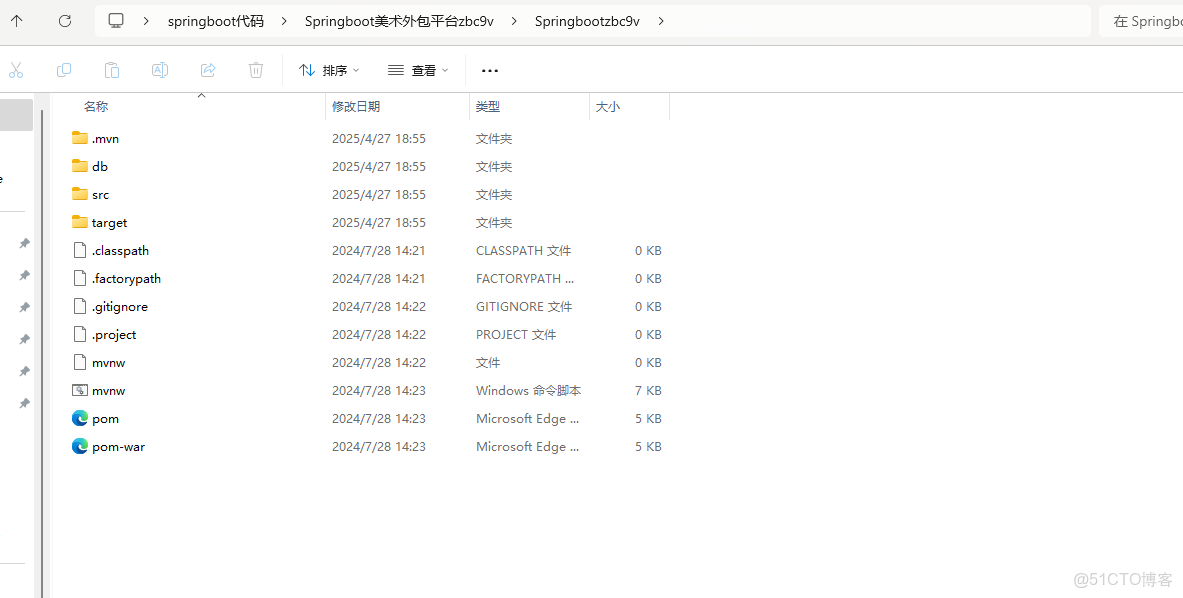Sort files by clicking the 名称 column header
The width and height of the screenshot is (1183, 598).
(x=96, y=106)
